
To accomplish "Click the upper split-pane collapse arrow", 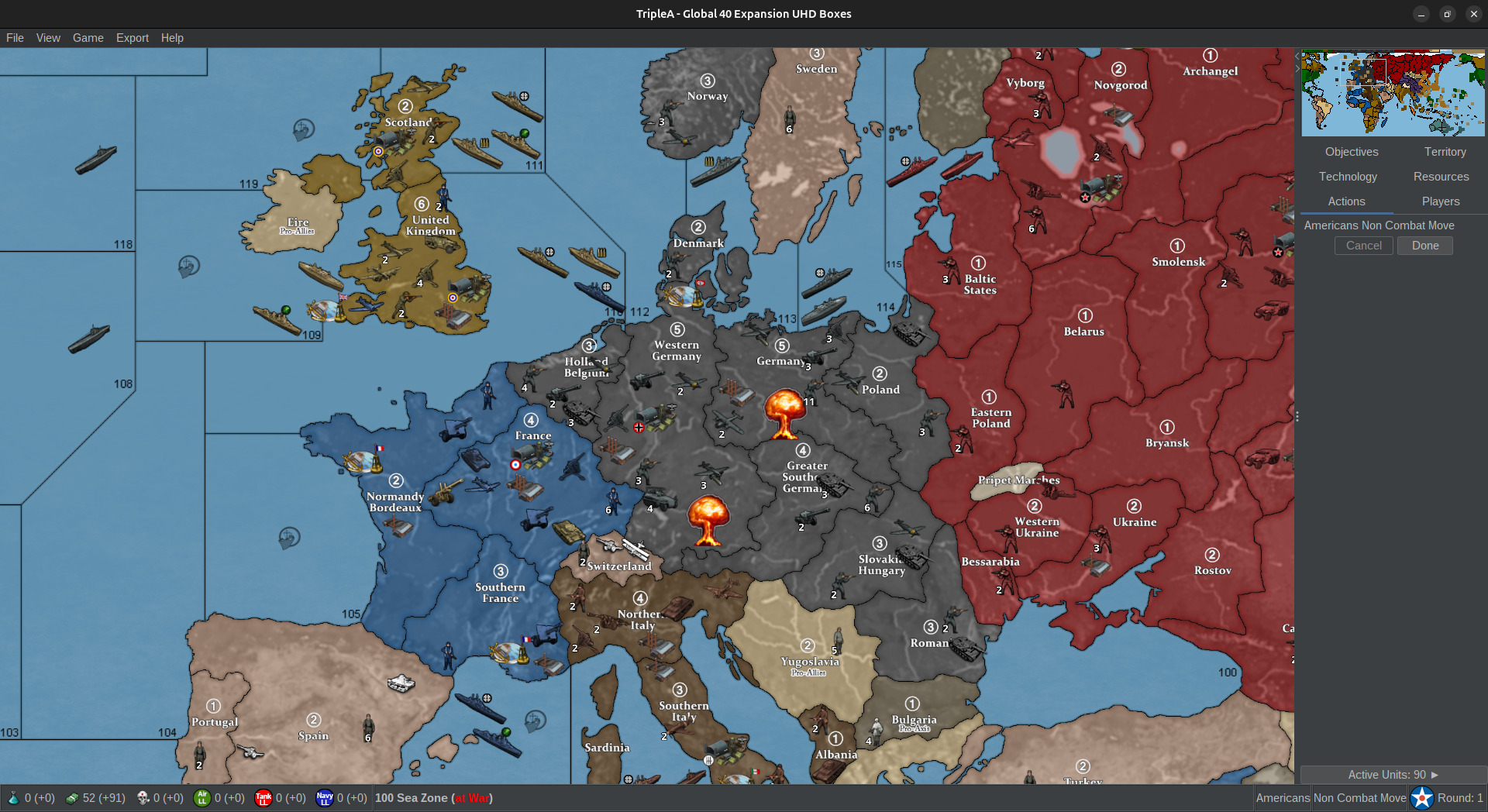I will 1297,57.
